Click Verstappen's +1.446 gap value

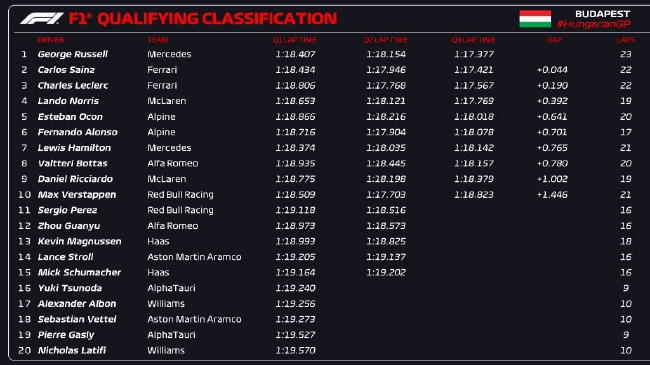pos(552,195)
